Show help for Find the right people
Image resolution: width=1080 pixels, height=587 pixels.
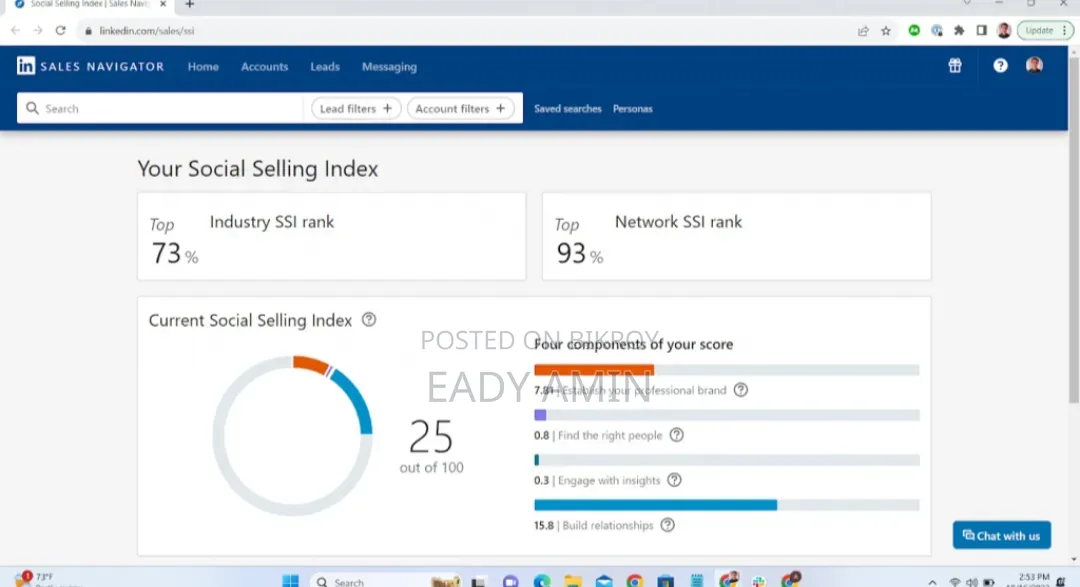point(676,435)
